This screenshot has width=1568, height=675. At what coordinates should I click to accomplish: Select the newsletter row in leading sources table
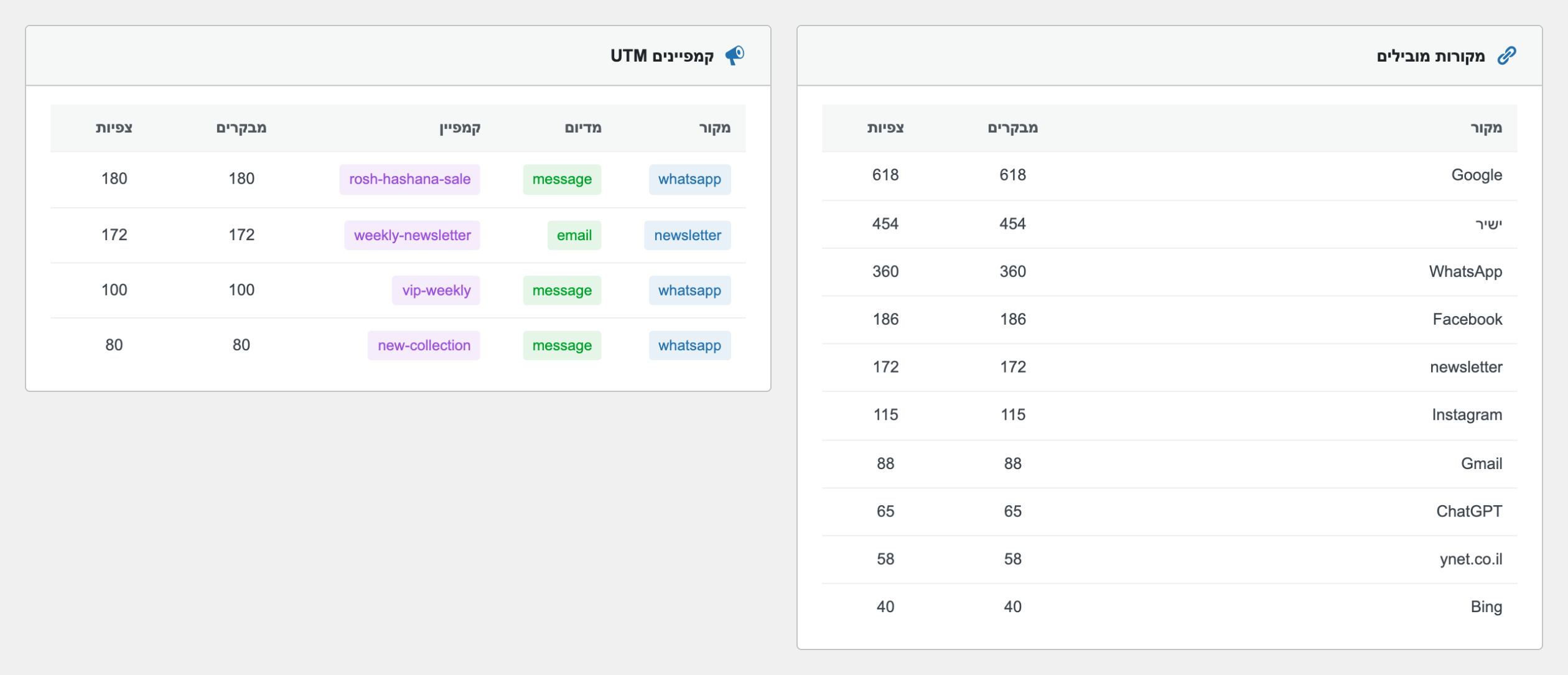click(x=1169, y=368)
